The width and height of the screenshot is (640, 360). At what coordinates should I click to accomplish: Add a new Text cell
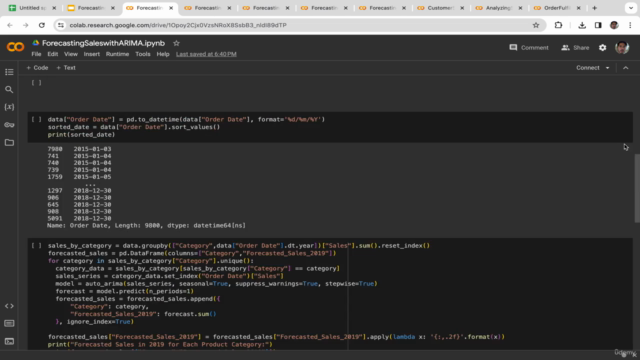[x=66, y=68]
